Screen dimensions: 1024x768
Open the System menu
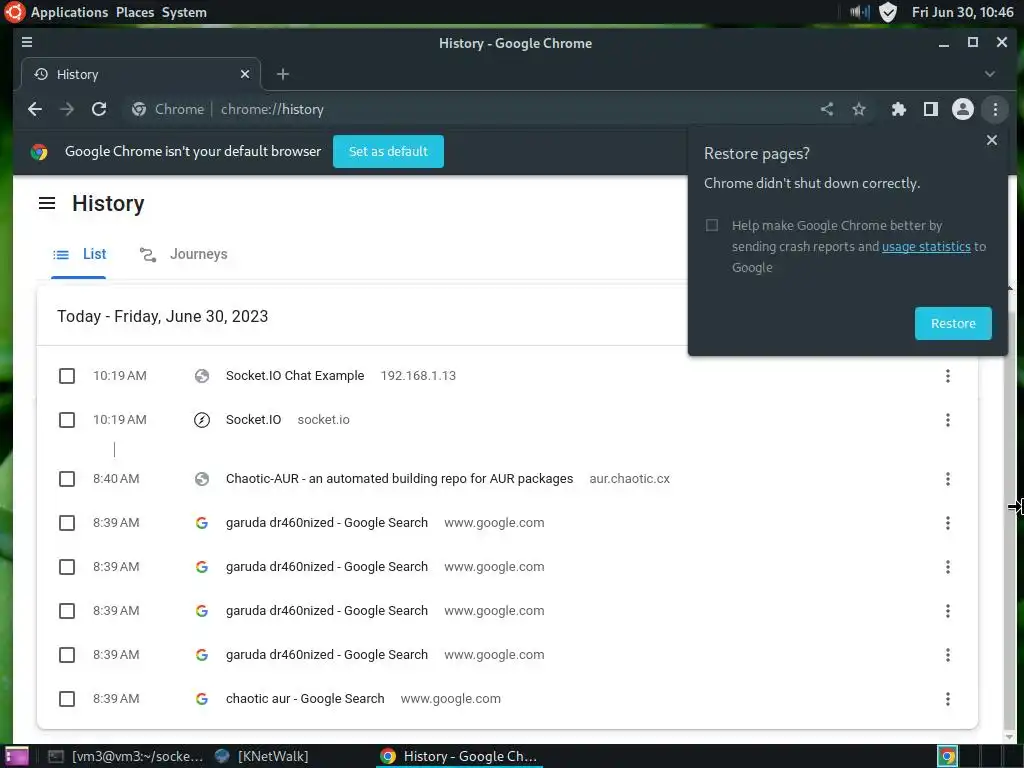click(x=184, y=12)
